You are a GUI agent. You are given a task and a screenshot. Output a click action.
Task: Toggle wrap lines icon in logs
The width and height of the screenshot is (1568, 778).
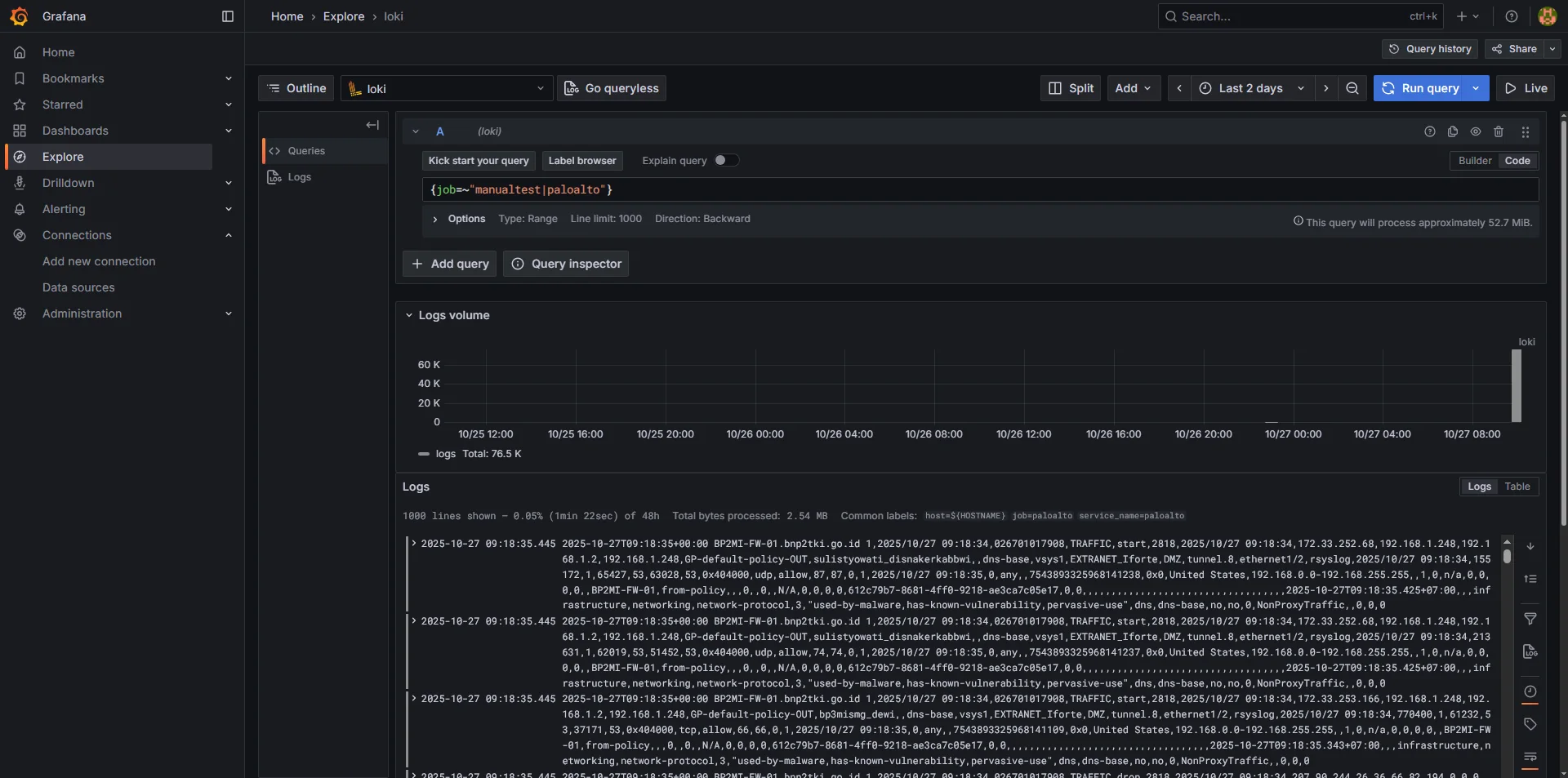pyautogui.click(x=1530, y=757)
